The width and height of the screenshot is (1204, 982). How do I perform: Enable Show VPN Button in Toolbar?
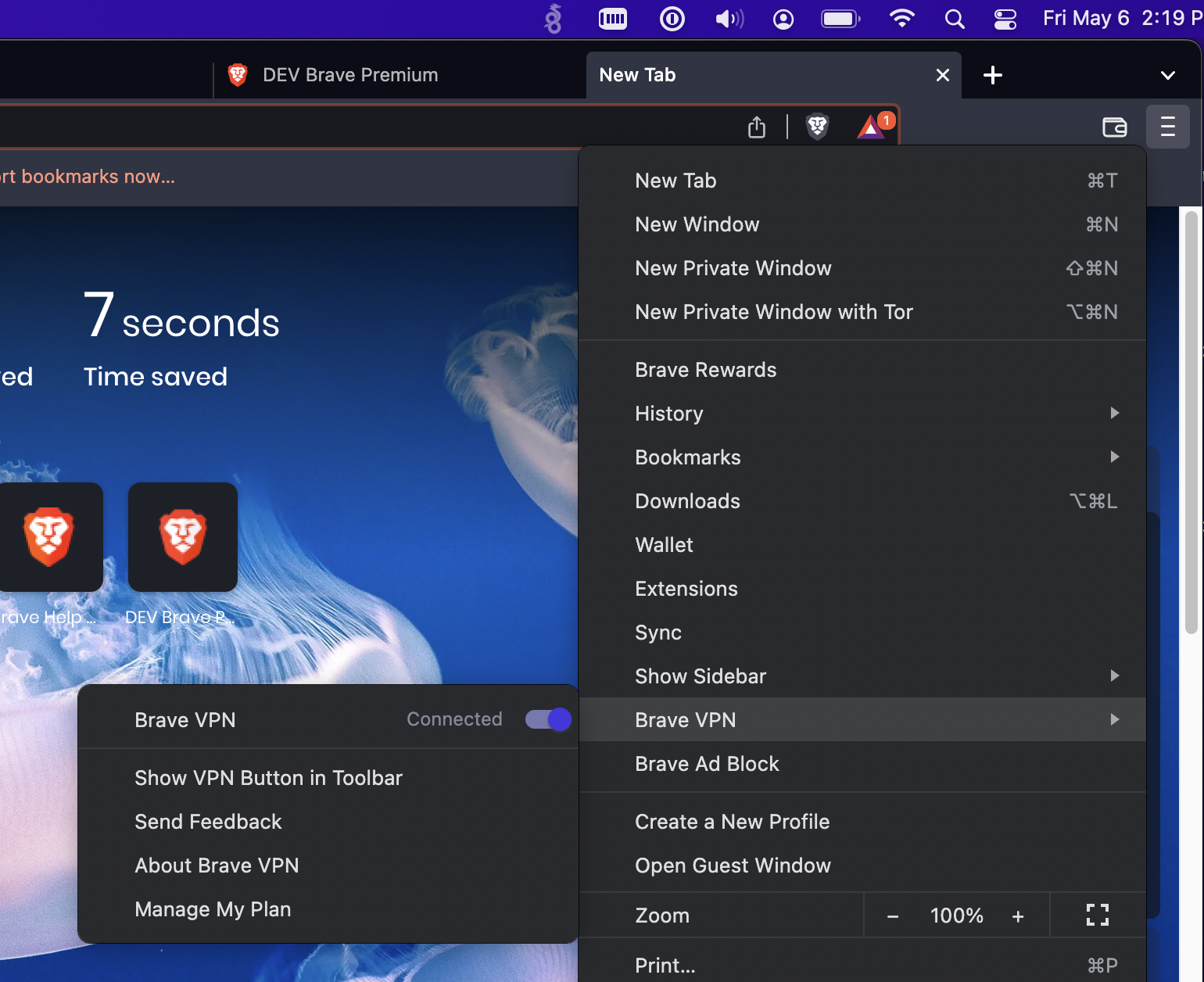pos(268,777)
